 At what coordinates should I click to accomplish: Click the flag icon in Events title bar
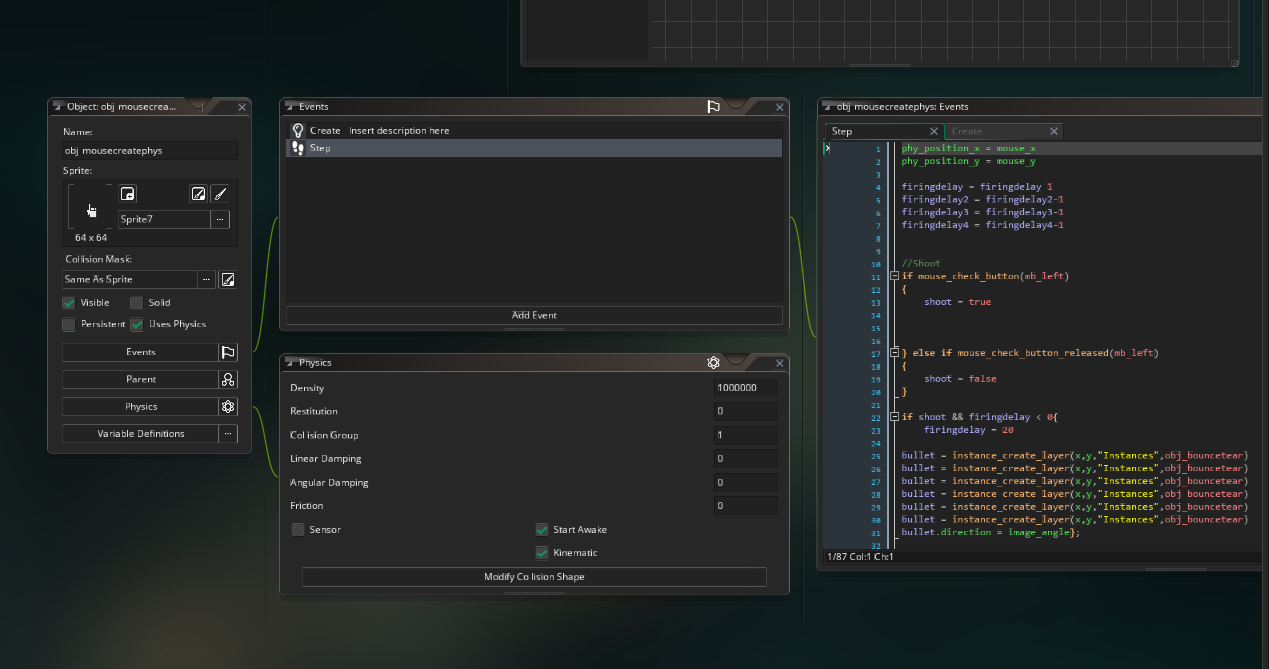click(x=713, y=107)
